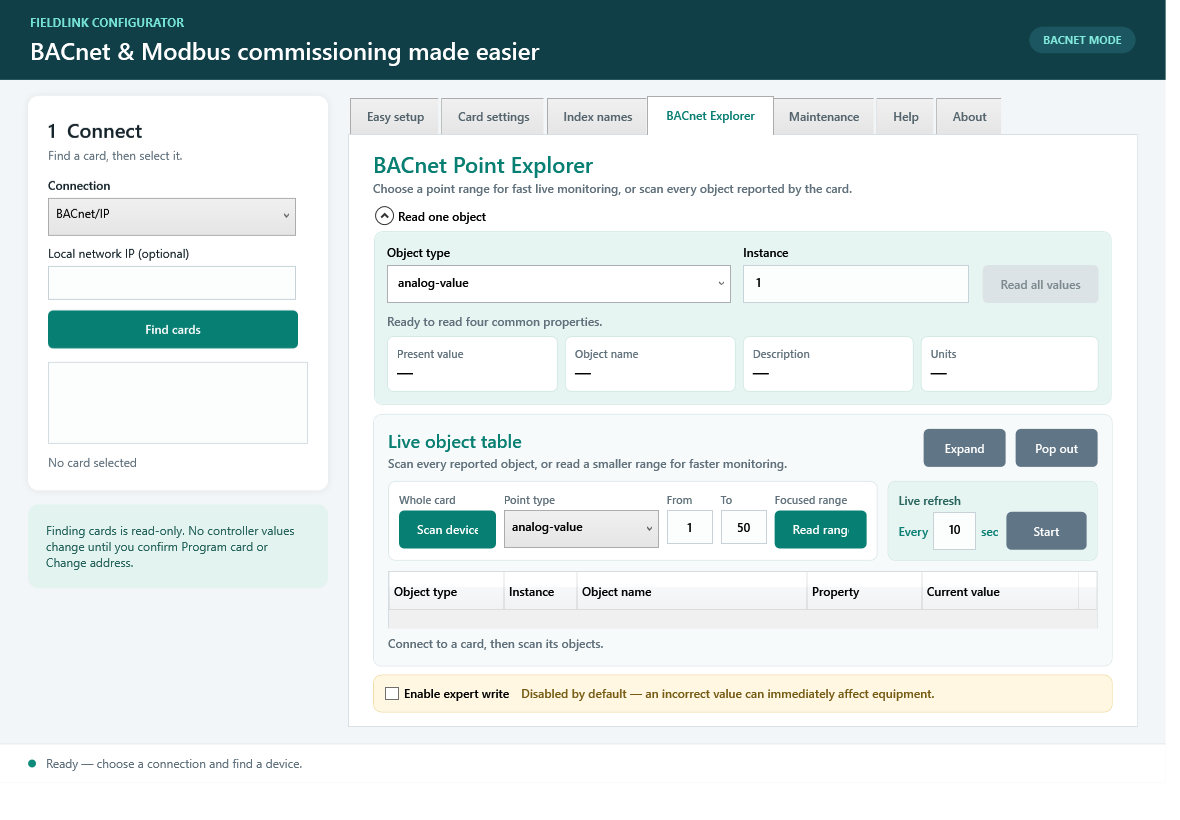Click 'Ready to read four common properties.' text
Viewport: 1180px width, 820px height.
click(494, 322)
